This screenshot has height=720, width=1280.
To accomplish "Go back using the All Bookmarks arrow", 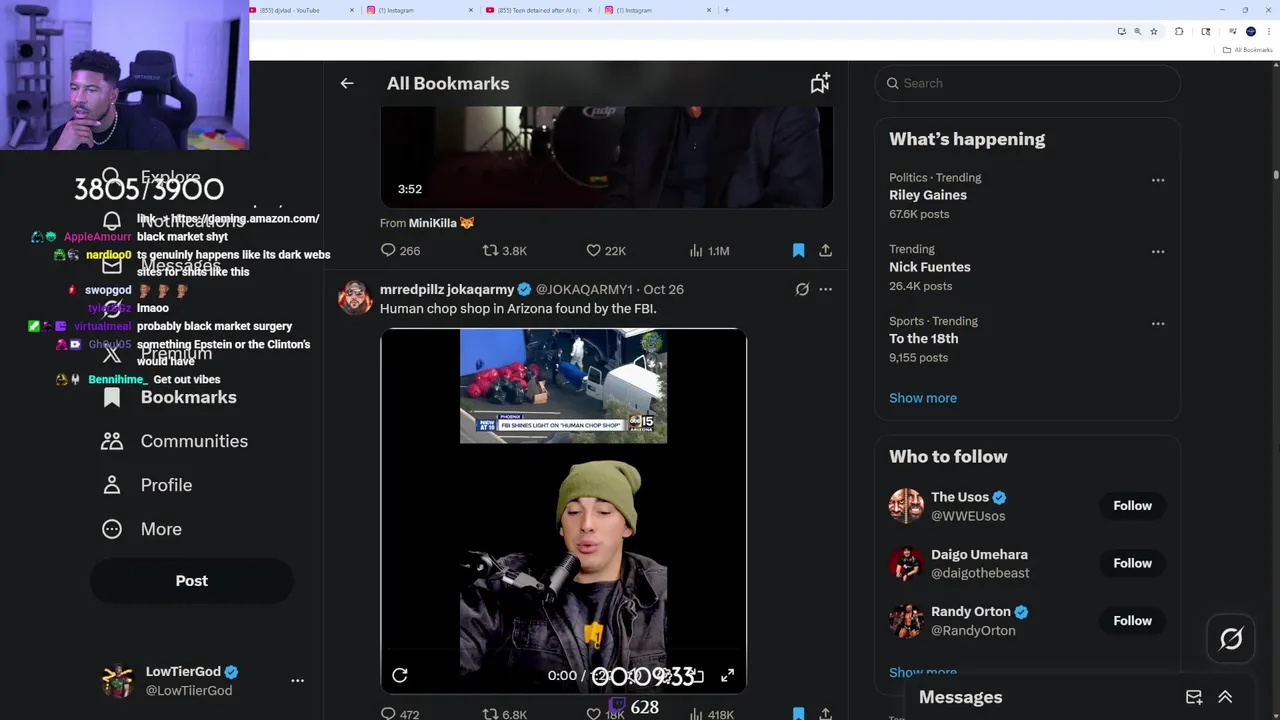I will click(347, 84).
